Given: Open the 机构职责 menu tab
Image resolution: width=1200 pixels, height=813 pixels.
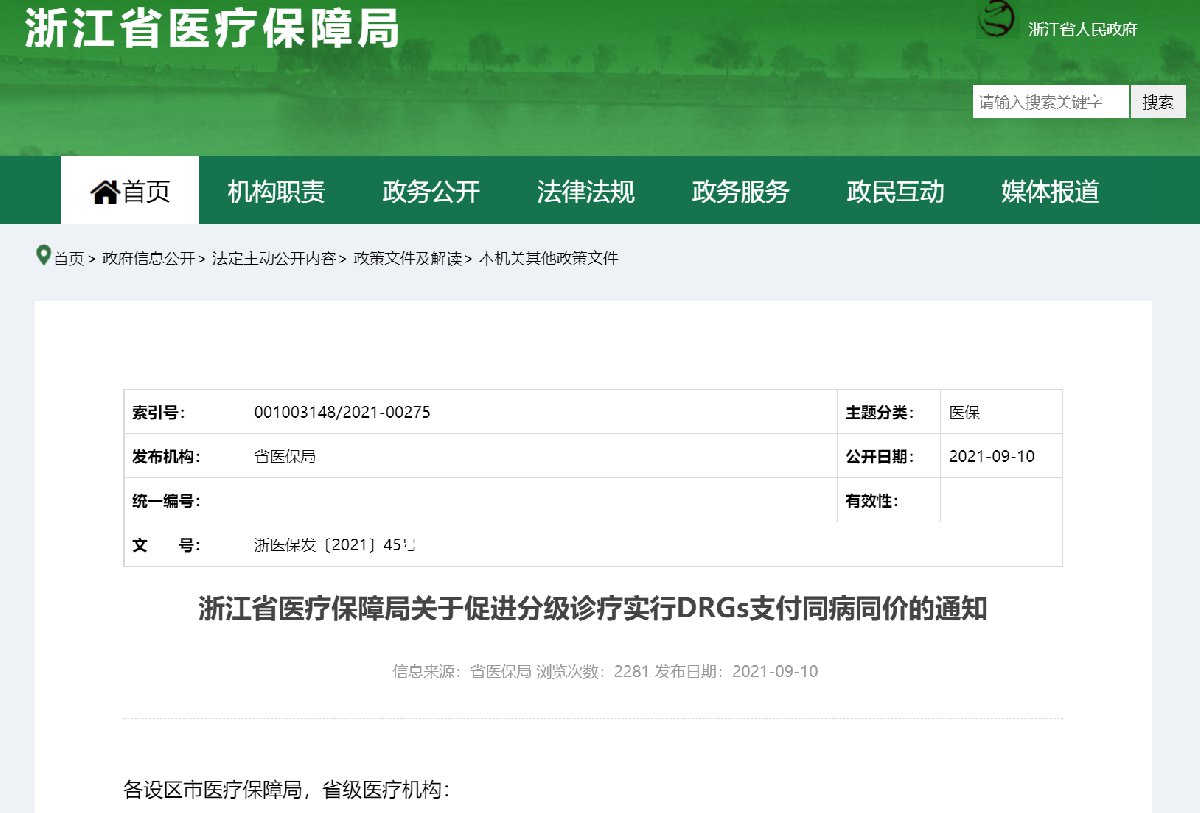Looking at the screenshot, I should click(x=276, y=191).
